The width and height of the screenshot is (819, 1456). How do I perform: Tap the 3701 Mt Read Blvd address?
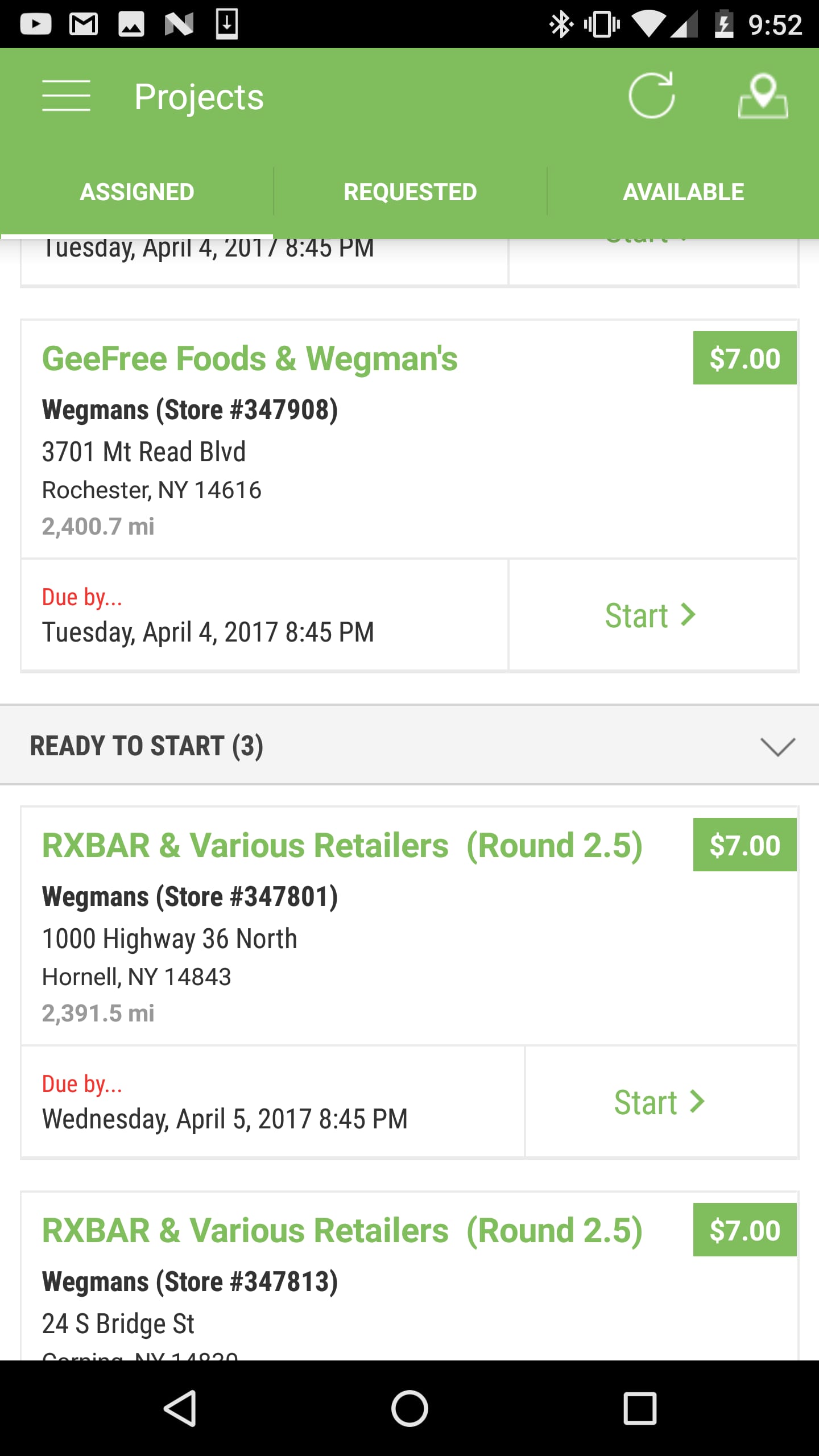coord(144,452)
